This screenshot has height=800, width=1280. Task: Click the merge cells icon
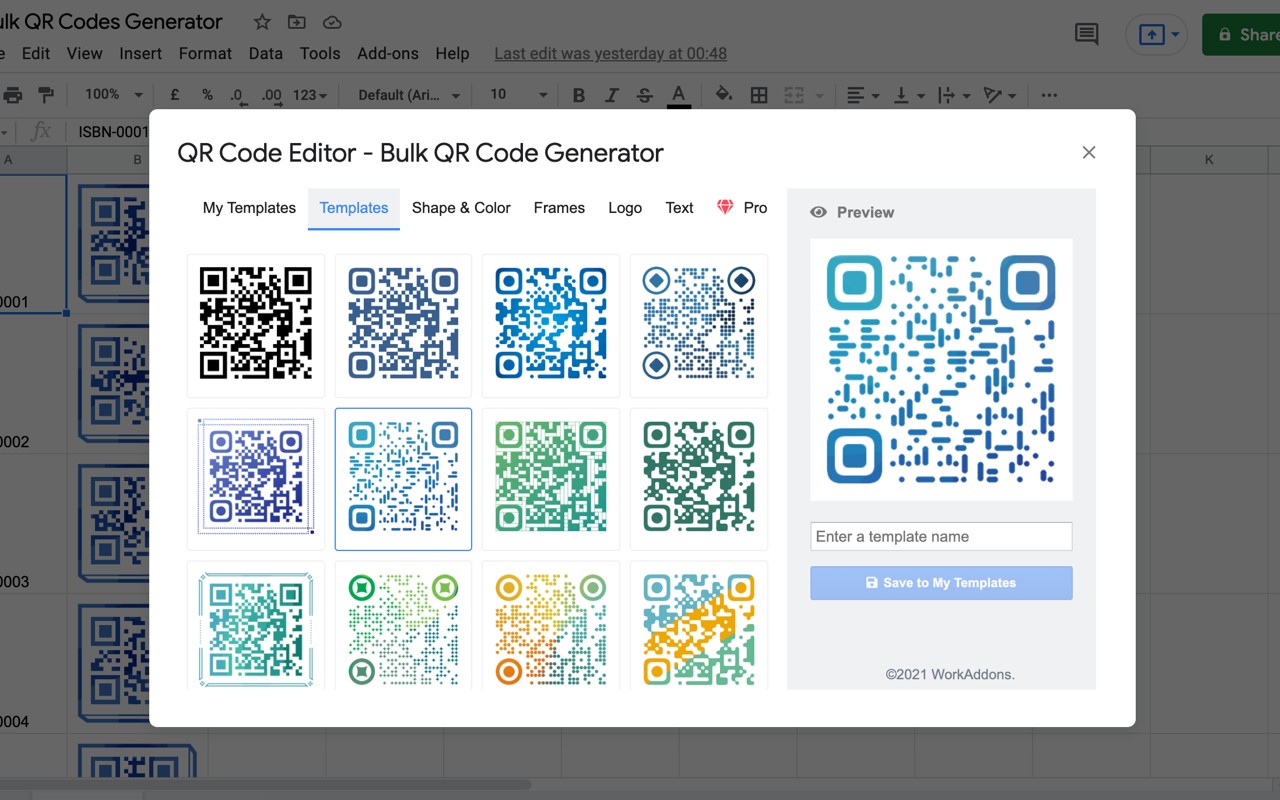click(794, 95)
